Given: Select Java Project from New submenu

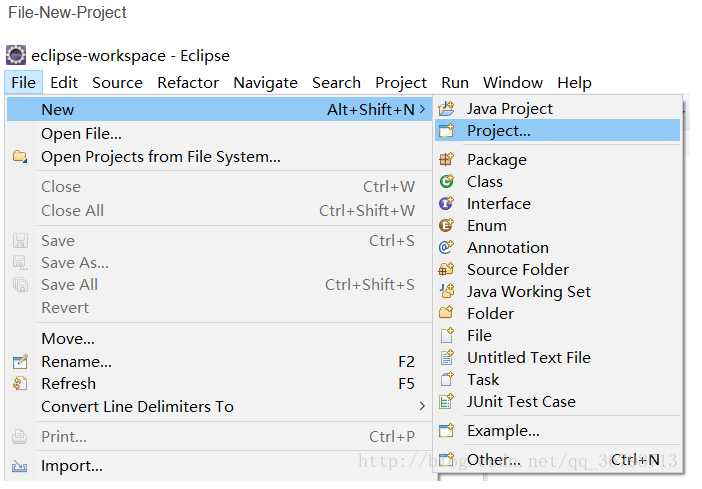Looking at the screenshot, I should click(558, 109).
